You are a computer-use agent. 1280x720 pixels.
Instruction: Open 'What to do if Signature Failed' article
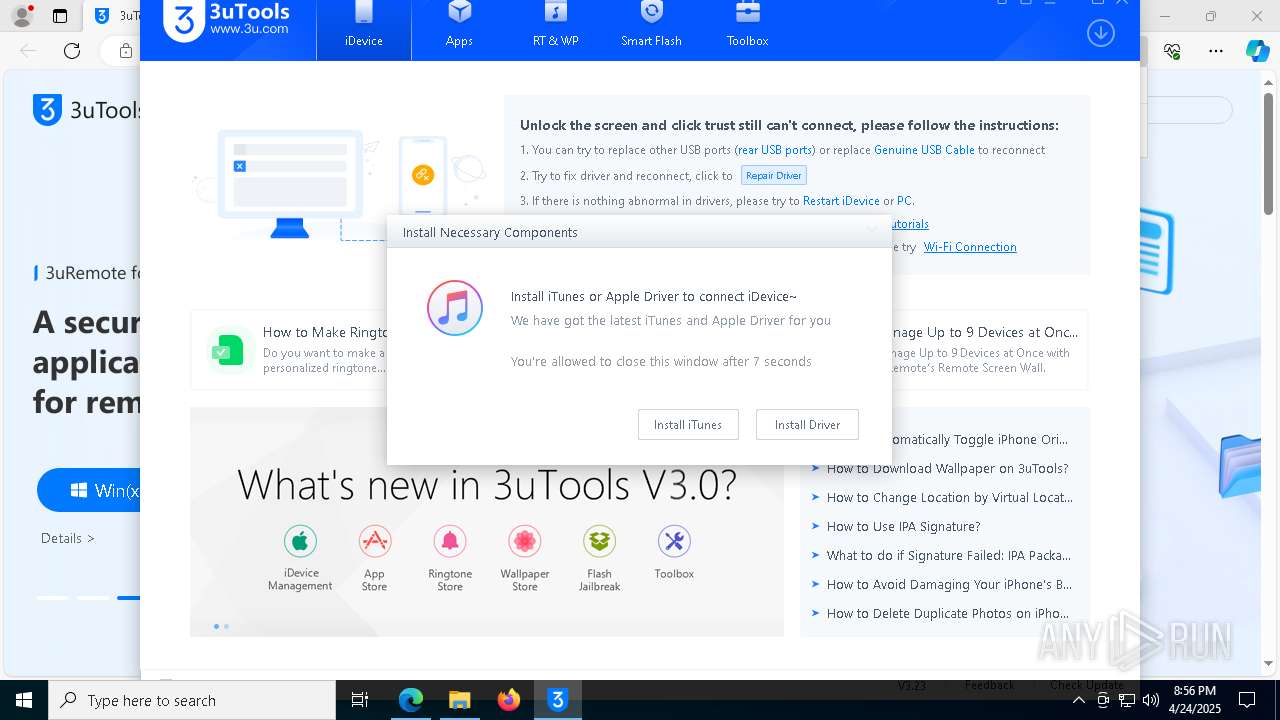948,556
